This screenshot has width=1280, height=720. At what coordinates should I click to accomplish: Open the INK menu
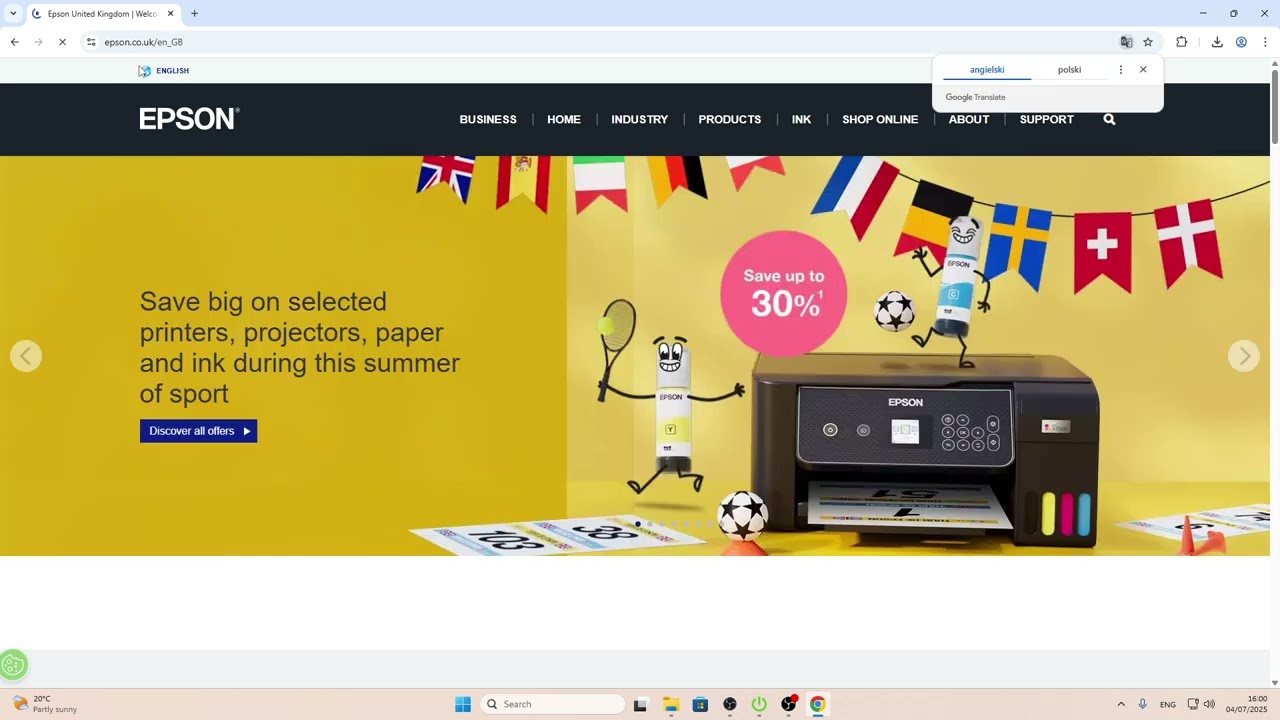coord(802,119)
